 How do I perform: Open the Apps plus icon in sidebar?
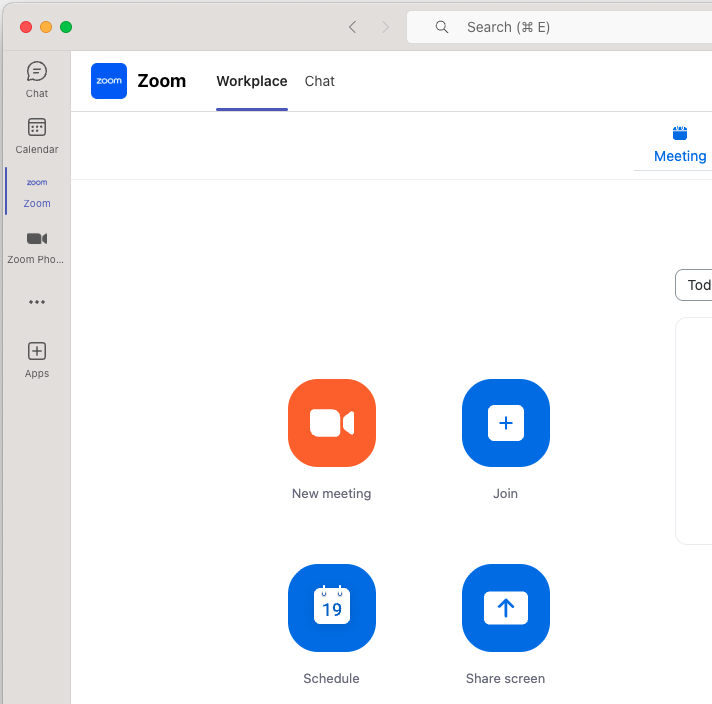37,360
